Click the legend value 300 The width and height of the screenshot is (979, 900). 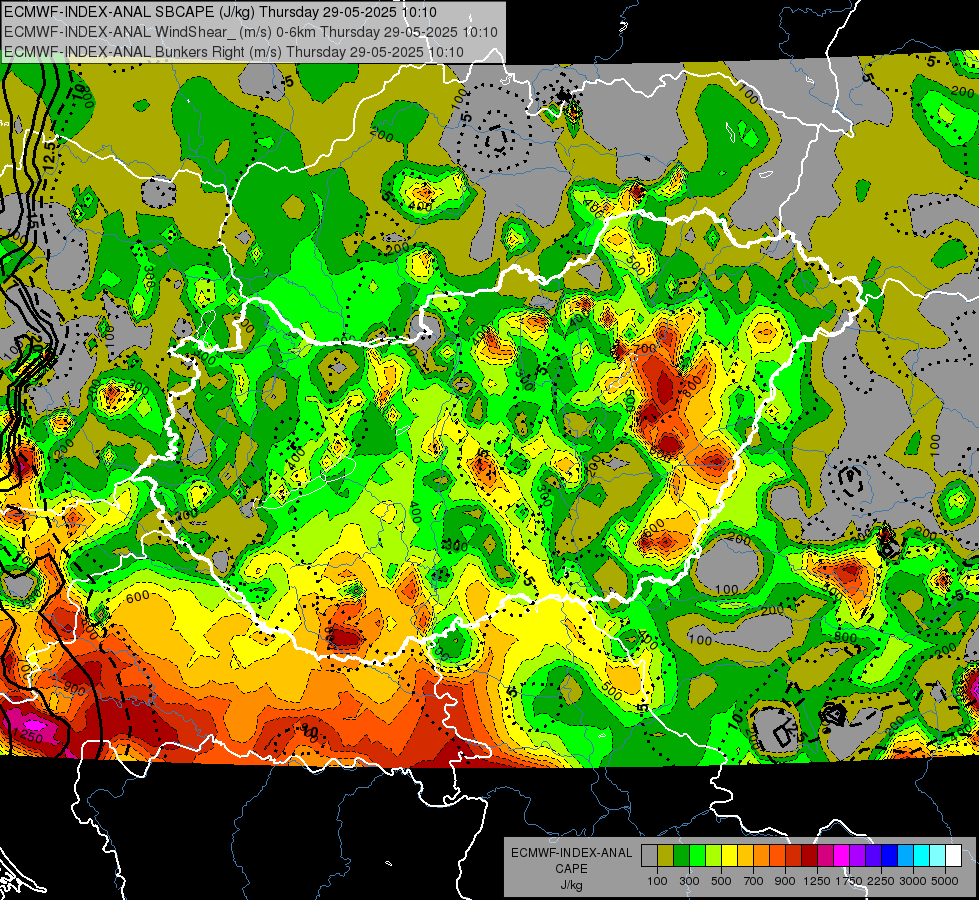pos(689,881)
